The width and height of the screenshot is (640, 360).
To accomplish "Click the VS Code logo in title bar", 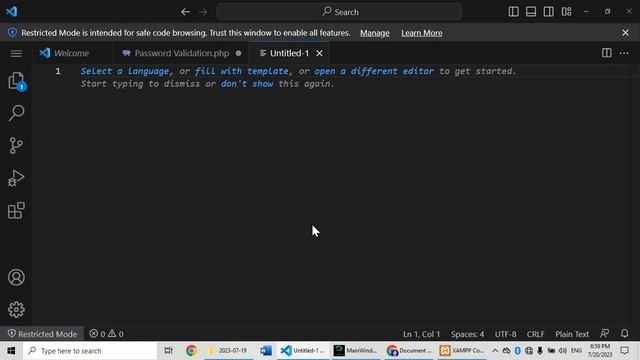I will [12, 11].
